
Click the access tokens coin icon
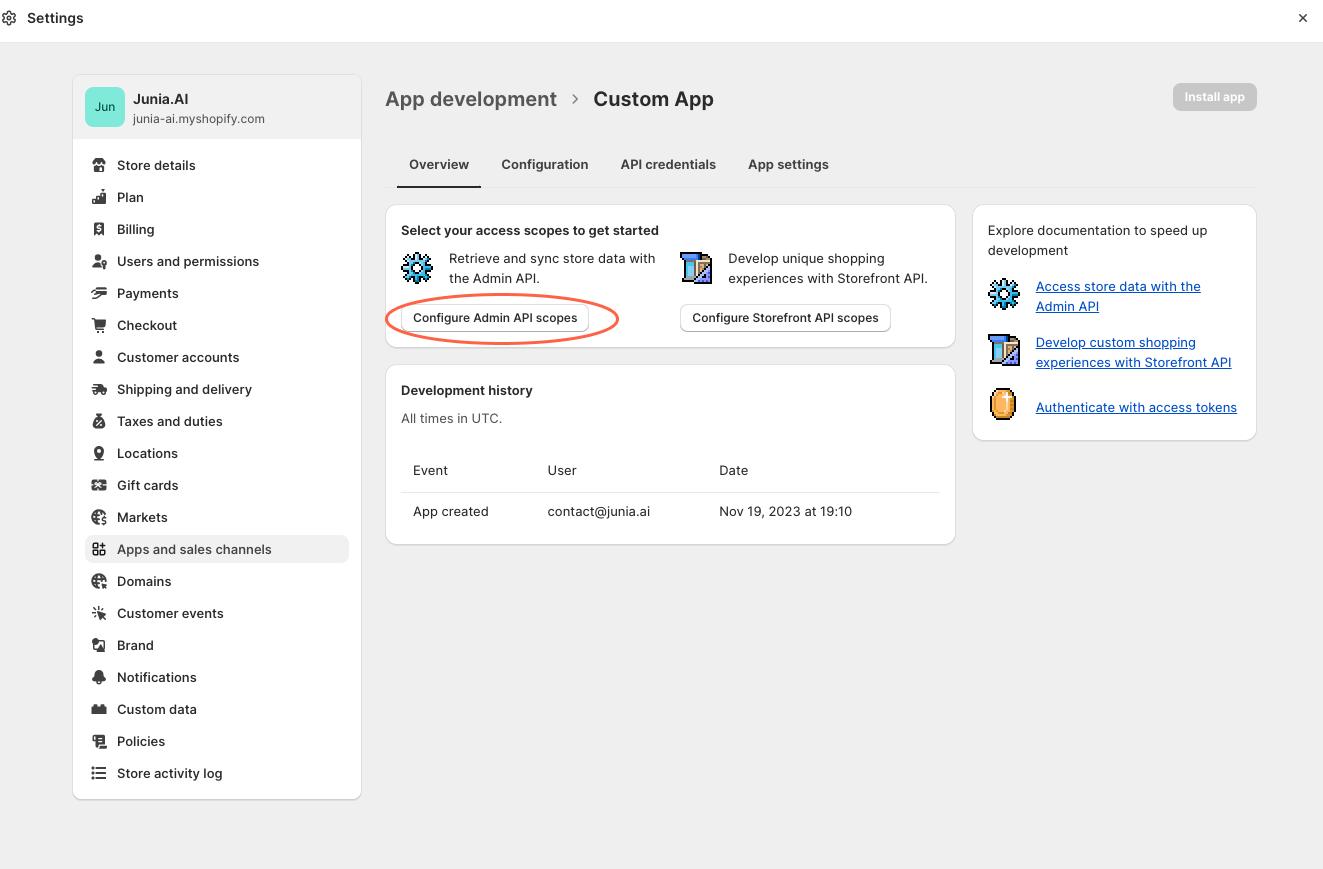tap(1003, 404)
